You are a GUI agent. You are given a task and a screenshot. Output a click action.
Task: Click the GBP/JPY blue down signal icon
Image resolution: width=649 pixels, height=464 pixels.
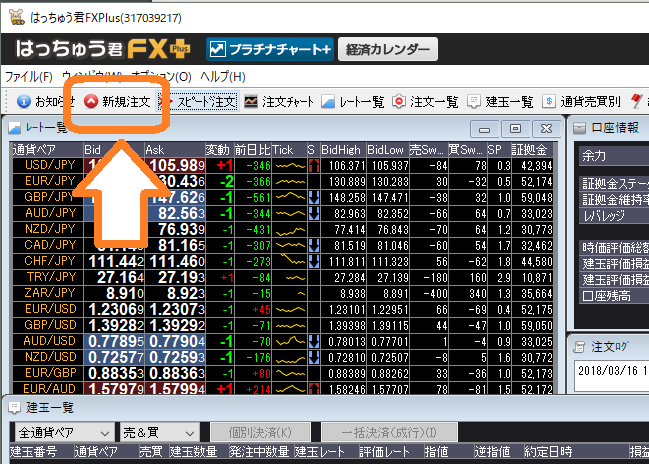click(x=314, y=197)
